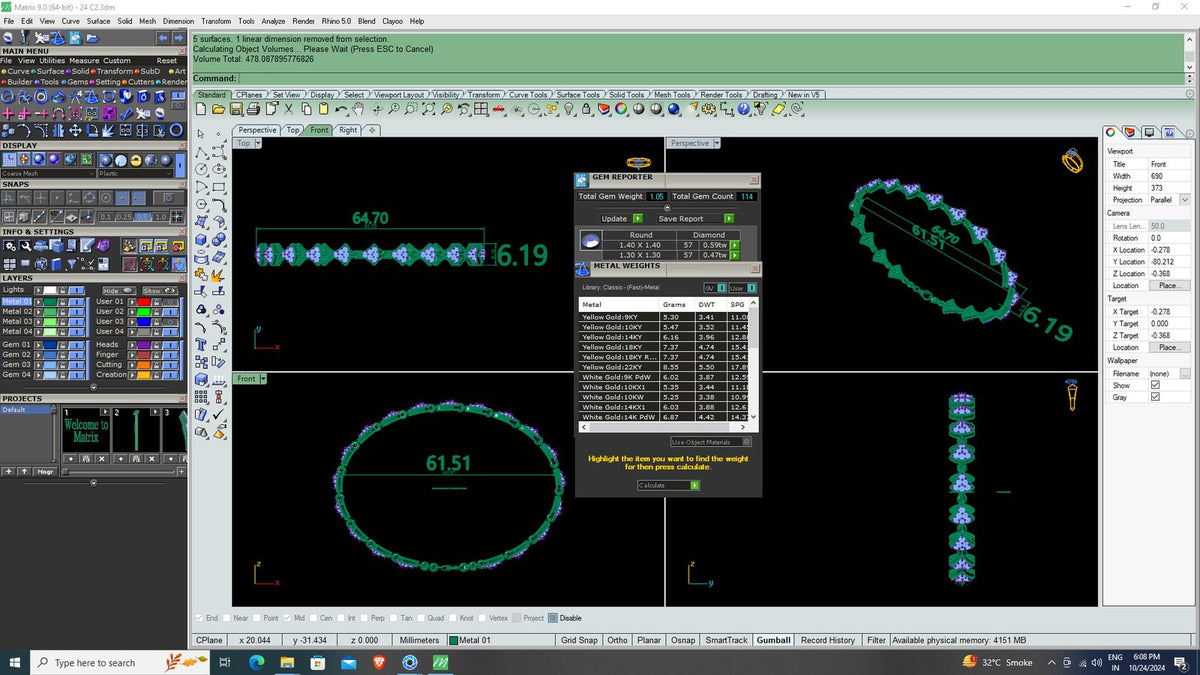
Task: Click the ring thumbnail icon in Perspective viewport
Action: pyautogui.click(x=1073, y=160)
